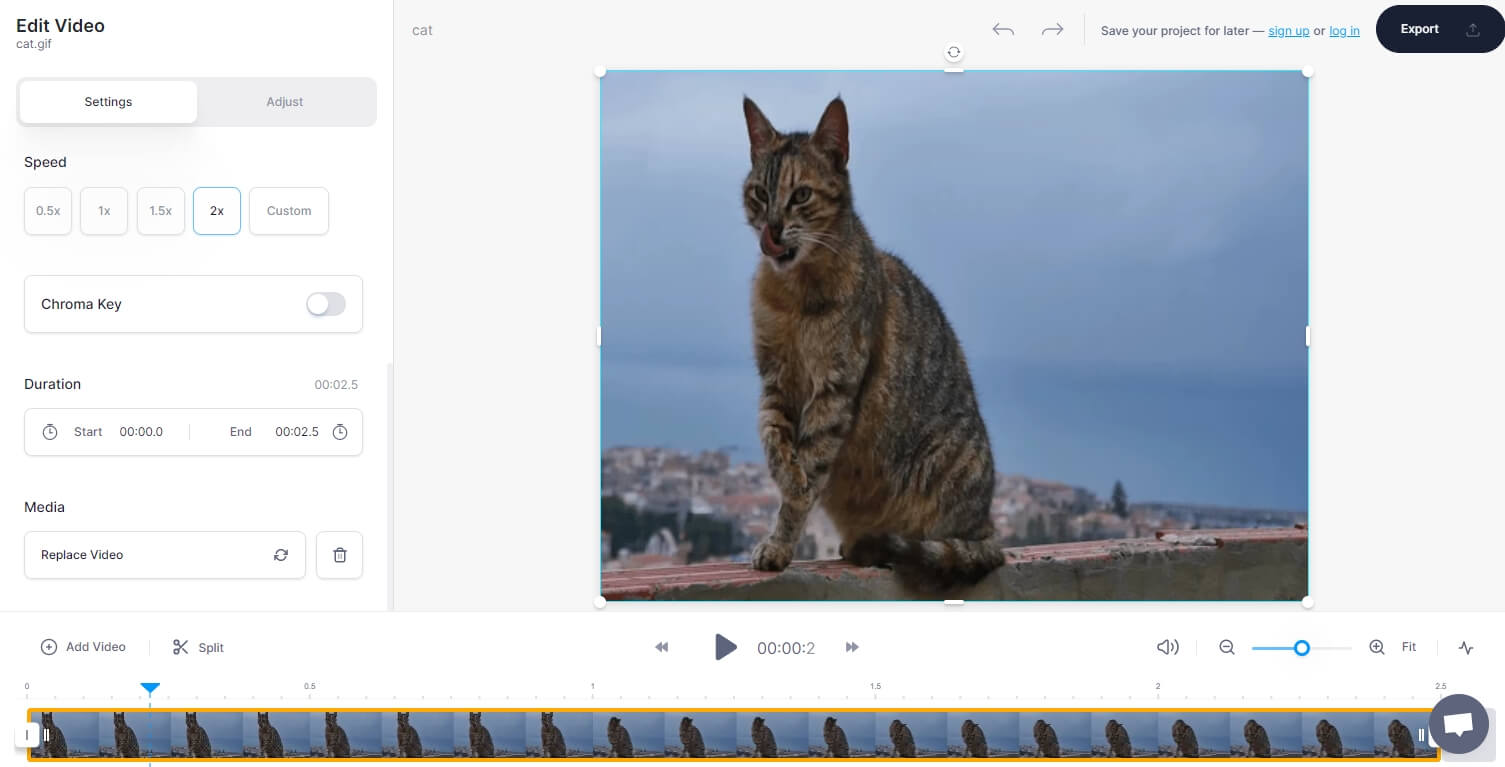
Task: Click the bottom-left corner resize handle
Action: pos(600,601)
